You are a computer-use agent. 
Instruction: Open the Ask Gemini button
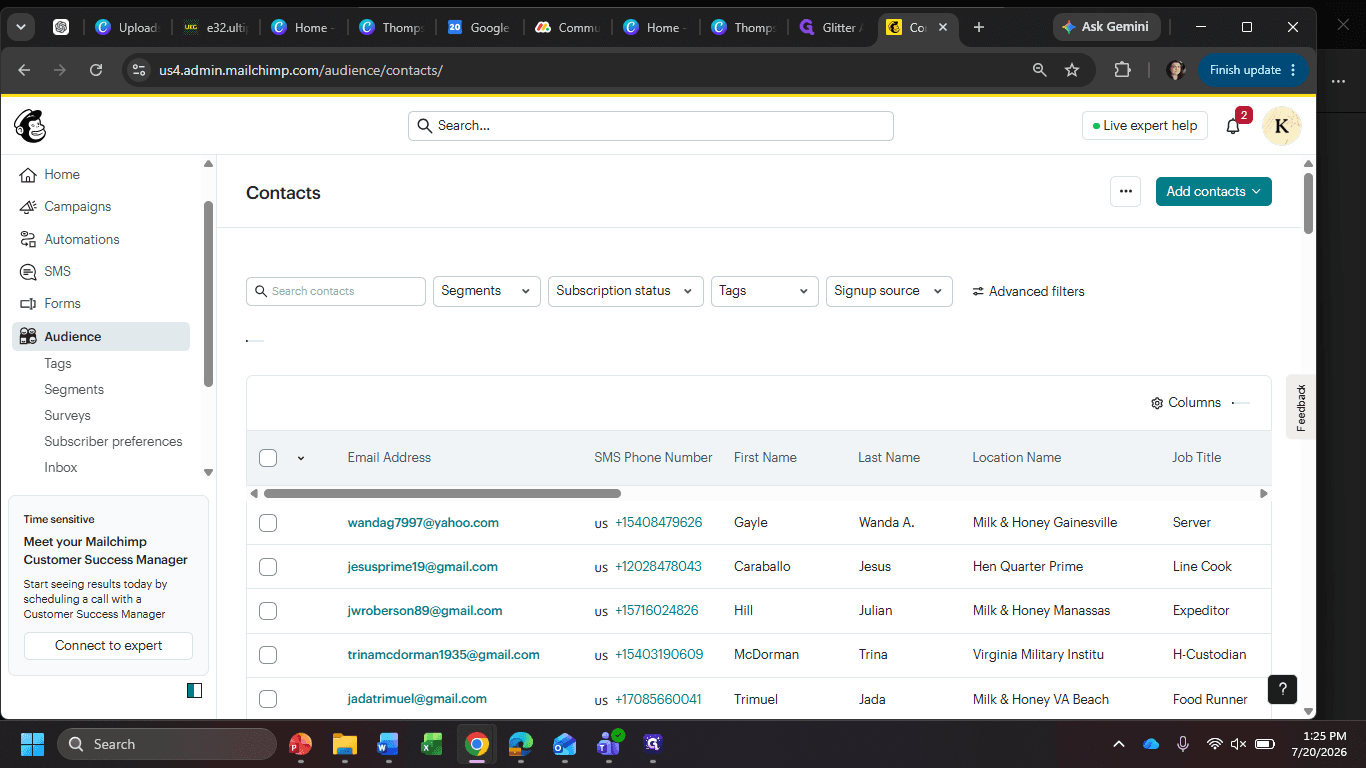tap(1106, 27)
